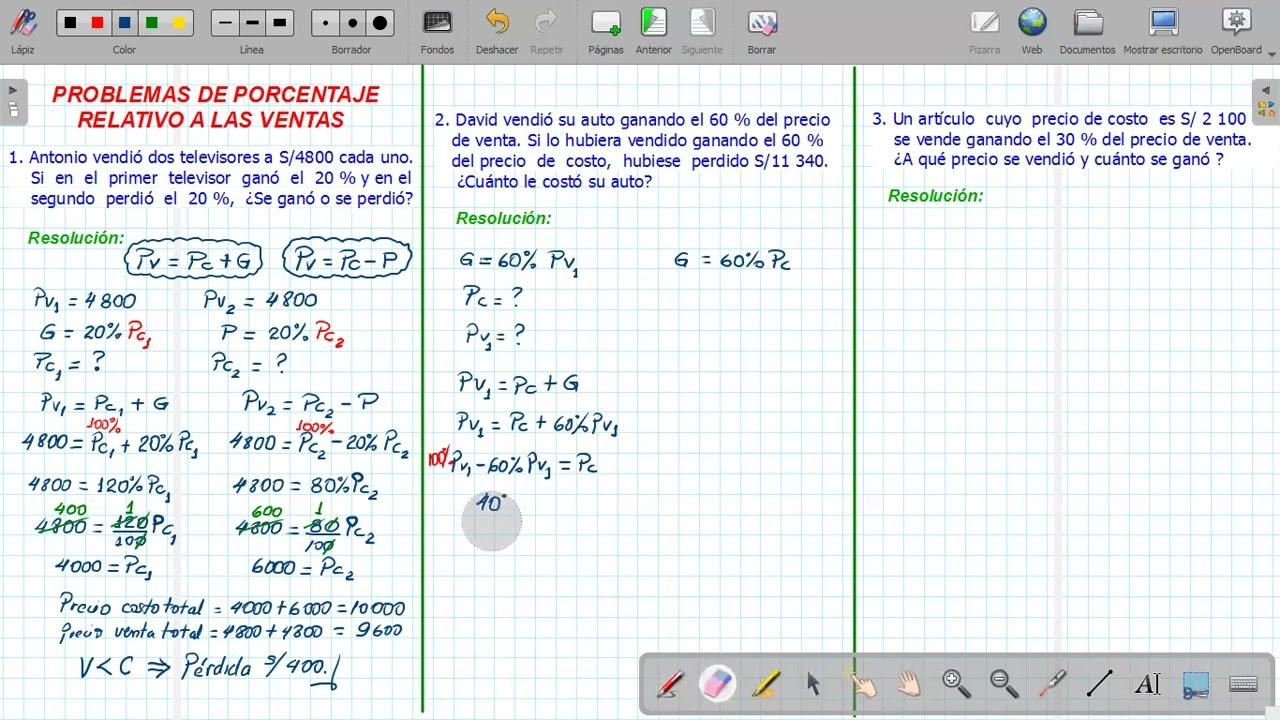Select the zoom in magnifier
The width and height of the screenshot is (1280, 720).
pos(957,684)
